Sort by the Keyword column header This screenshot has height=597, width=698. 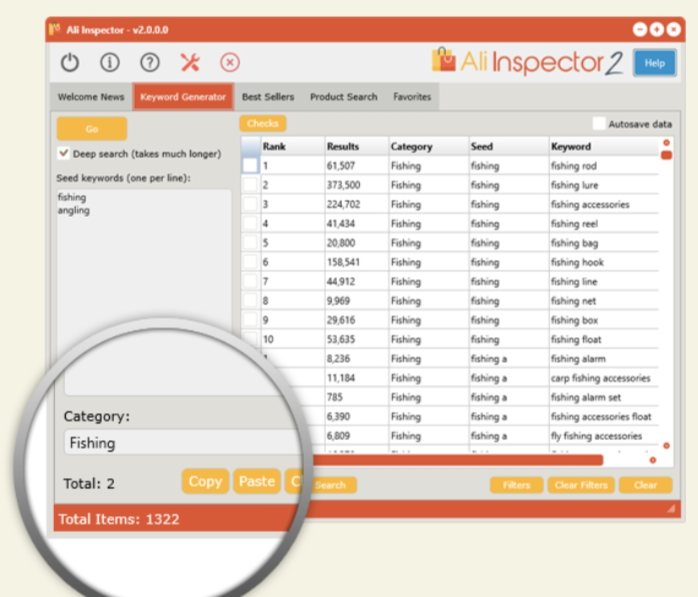point(604,146)
